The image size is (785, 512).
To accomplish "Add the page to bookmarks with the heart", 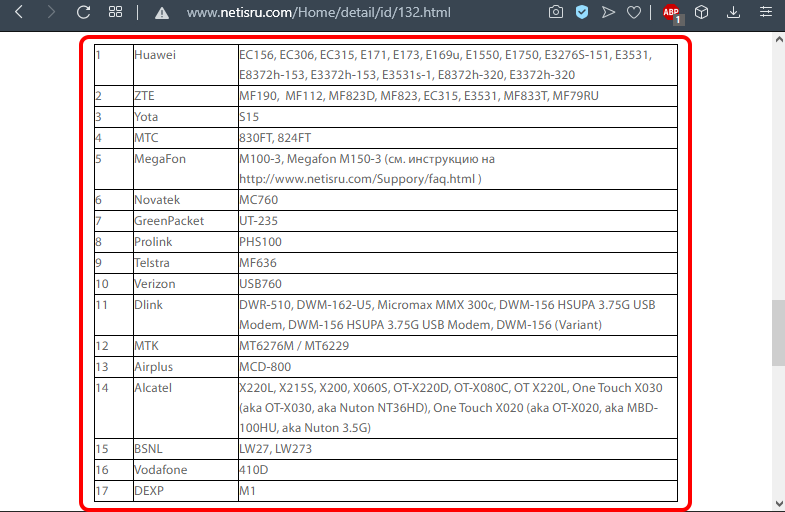I will click(x=634, y=12).
